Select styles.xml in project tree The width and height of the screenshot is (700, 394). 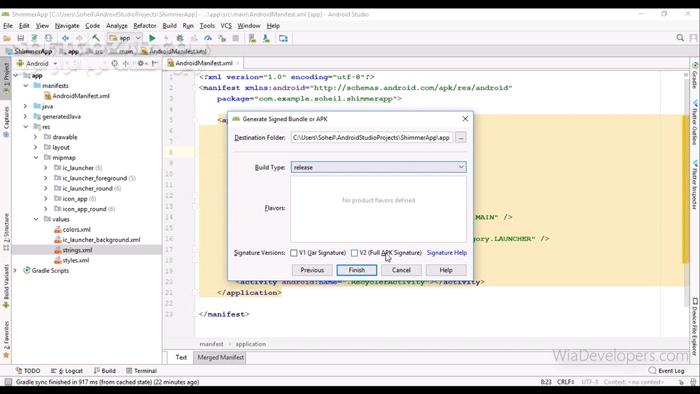click(75, 260)
